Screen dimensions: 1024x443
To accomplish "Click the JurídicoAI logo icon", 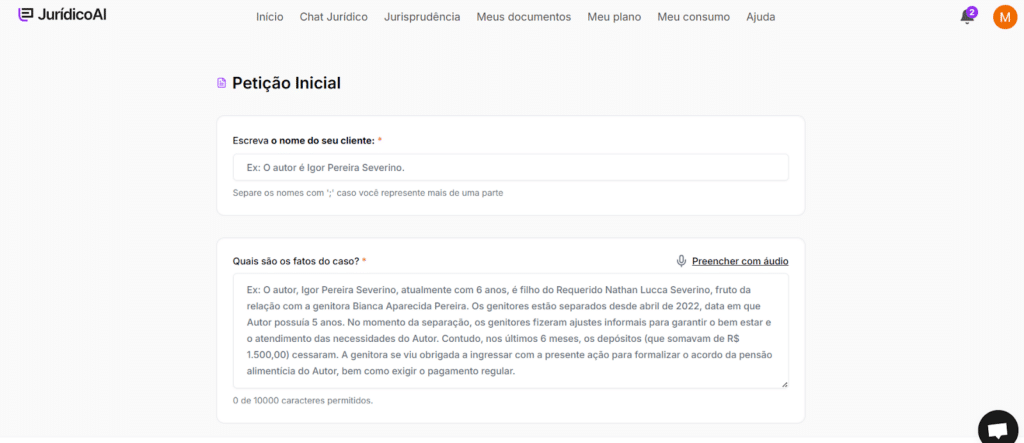I will pos(25,15).
